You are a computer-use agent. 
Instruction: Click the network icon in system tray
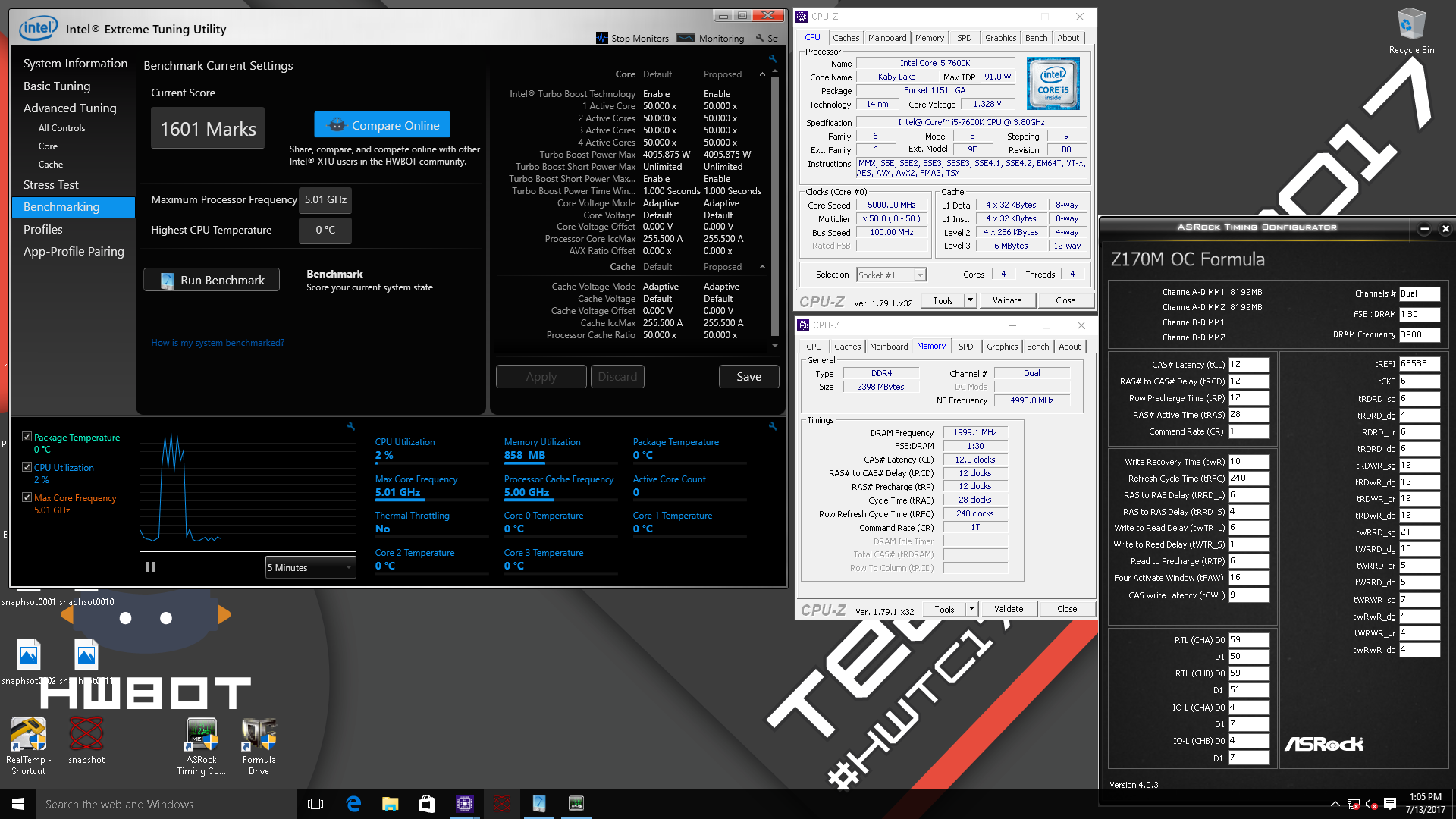point(1353,804)
